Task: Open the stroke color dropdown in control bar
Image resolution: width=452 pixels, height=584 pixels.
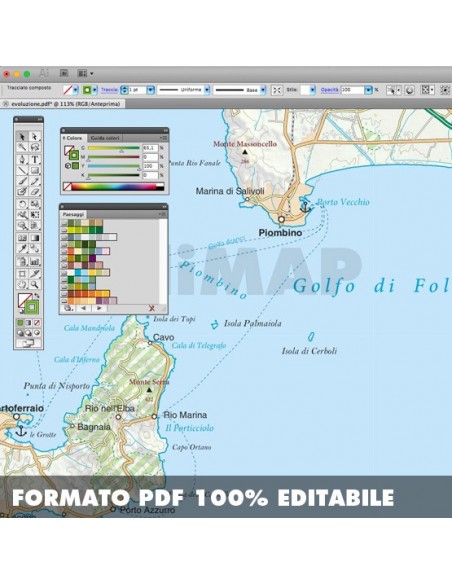Action: (95, 90)
